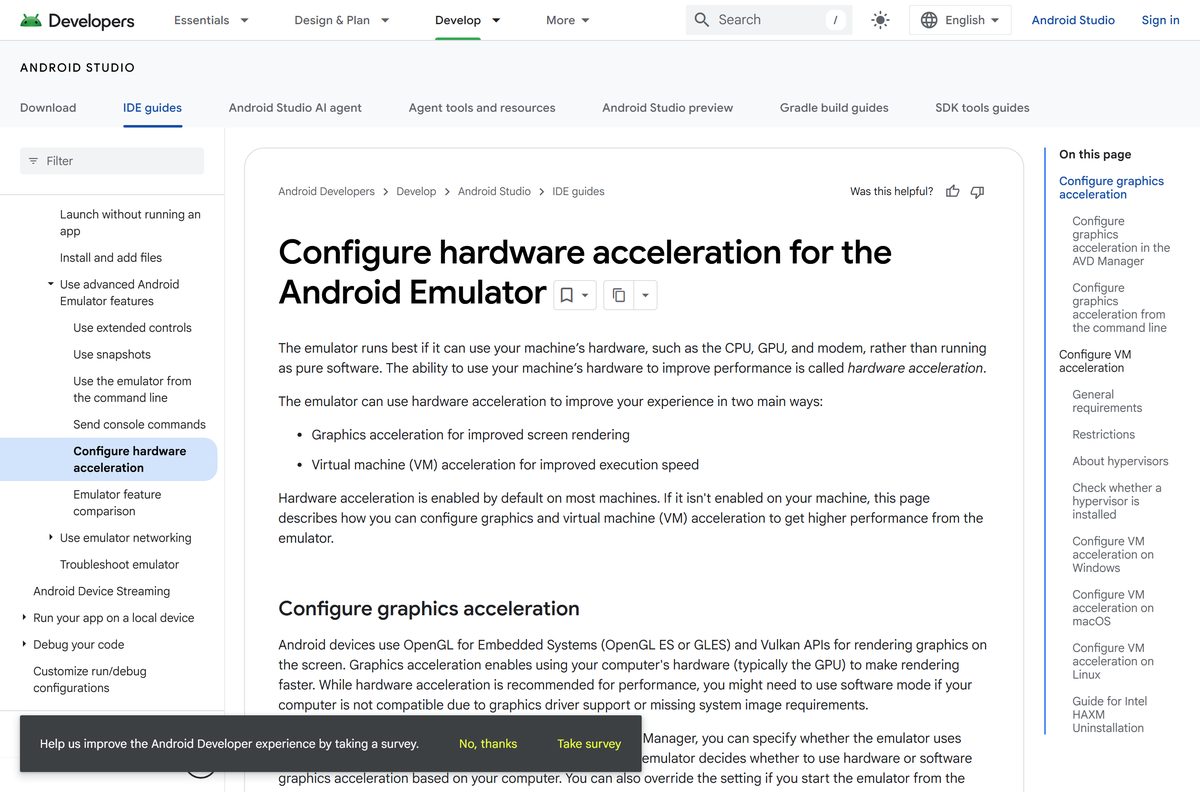Jump to Configure VM acceleration on macOS
The height and width of the screenshot is (792, 1200).
[x=1113, y=608]
